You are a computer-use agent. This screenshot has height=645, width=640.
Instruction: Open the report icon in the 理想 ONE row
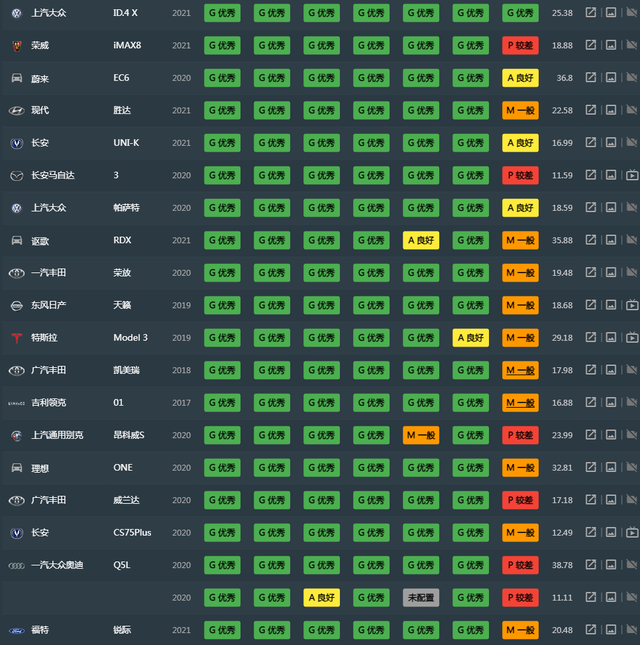(x=591, y=467)
